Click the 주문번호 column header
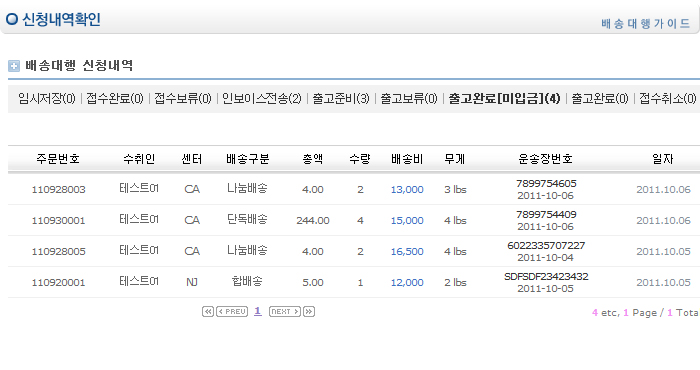The height and width of the screenshot is (370, 700). (x=58, y=159)
